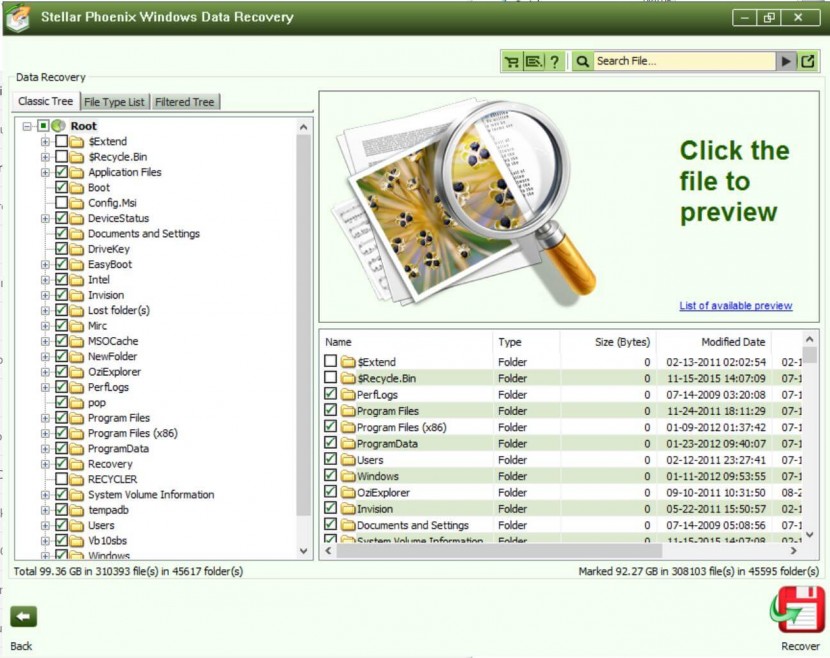830x658 pixels.
Task: Type in the Search File field
Action: (685, 61)
